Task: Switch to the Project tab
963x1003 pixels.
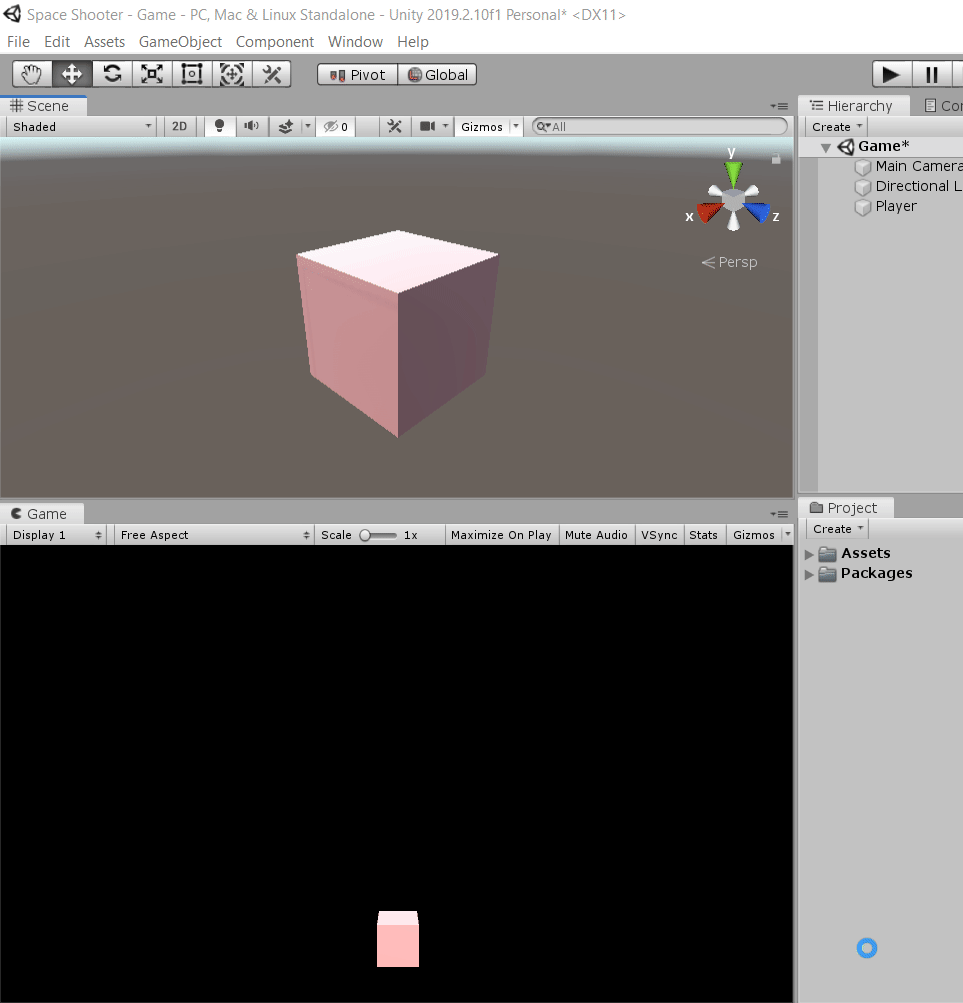Action: click(844, 508)
